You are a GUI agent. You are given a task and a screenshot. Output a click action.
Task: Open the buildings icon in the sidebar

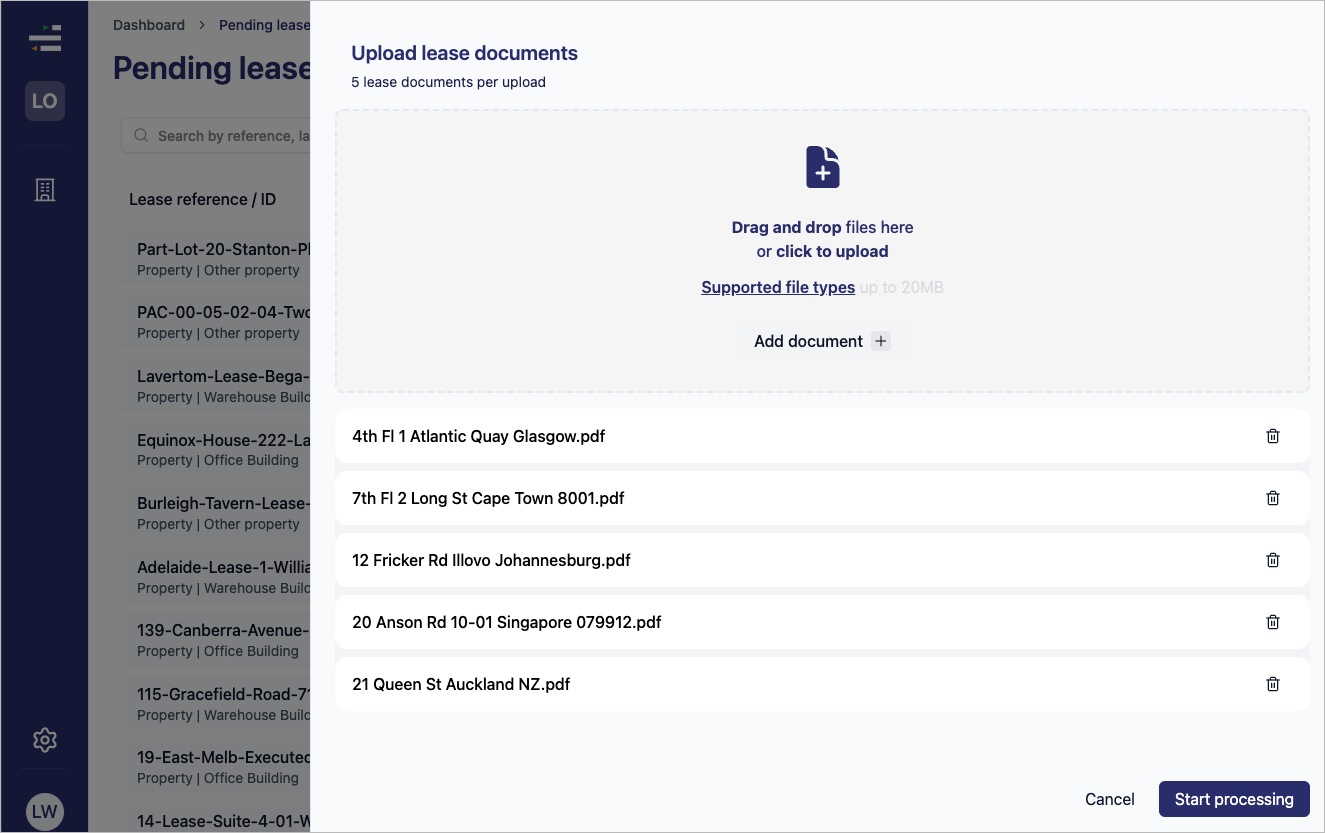[x=44, y=190]
